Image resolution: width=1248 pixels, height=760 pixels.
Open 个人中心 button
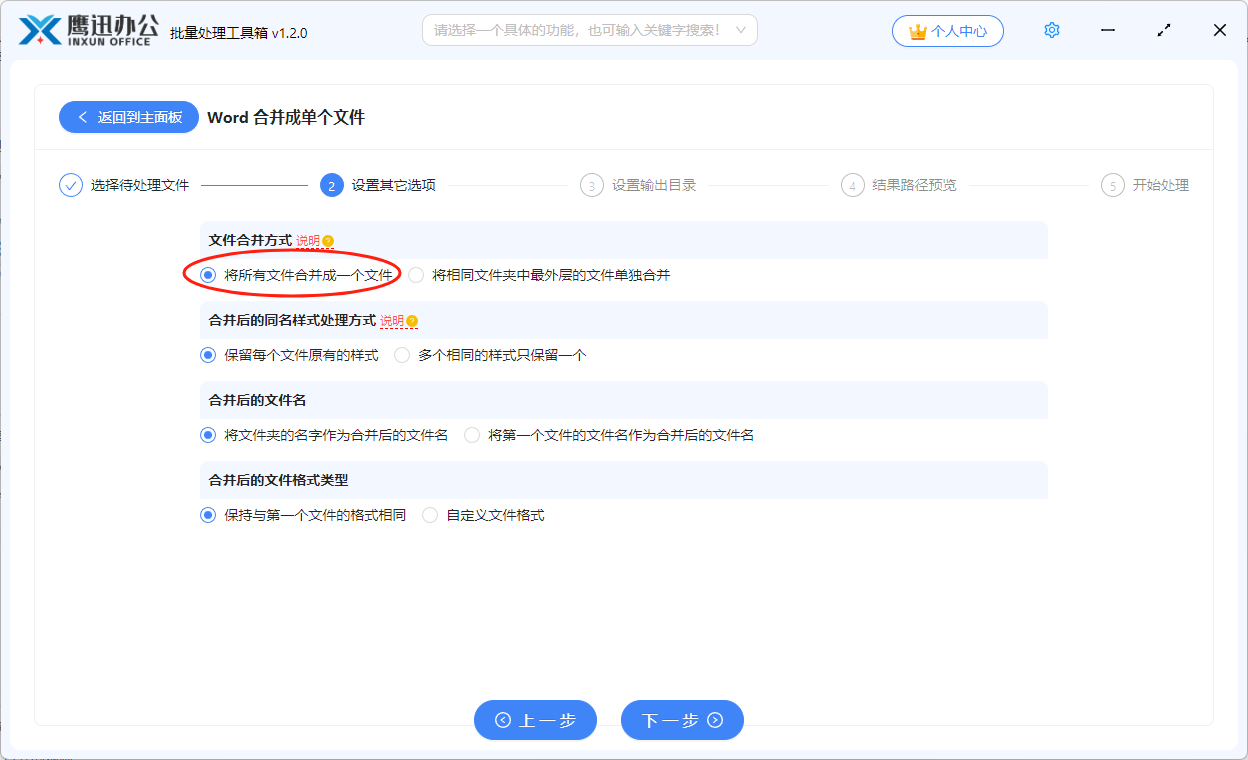pos(948,31)
